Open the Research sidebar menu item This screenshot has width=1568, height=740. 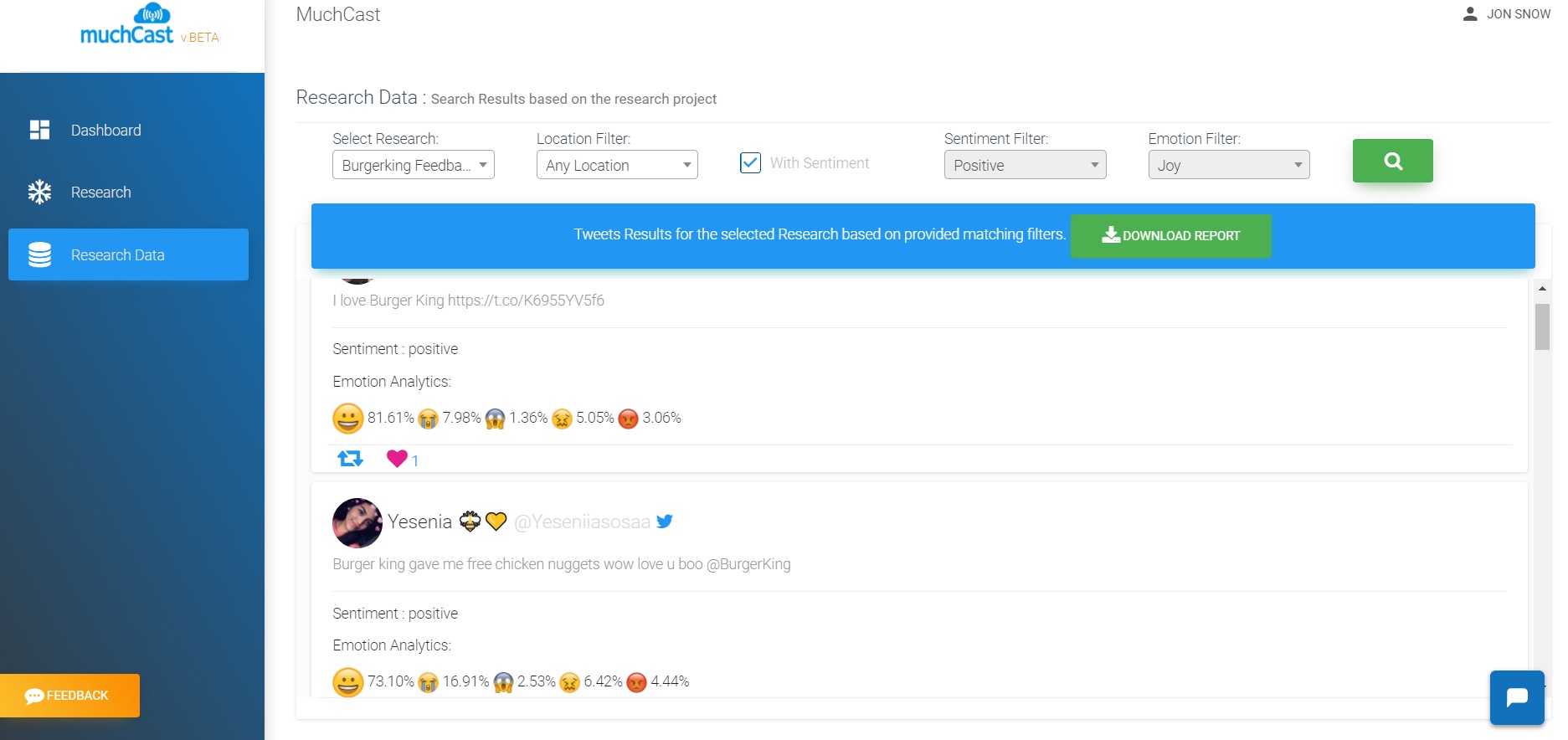100,193
